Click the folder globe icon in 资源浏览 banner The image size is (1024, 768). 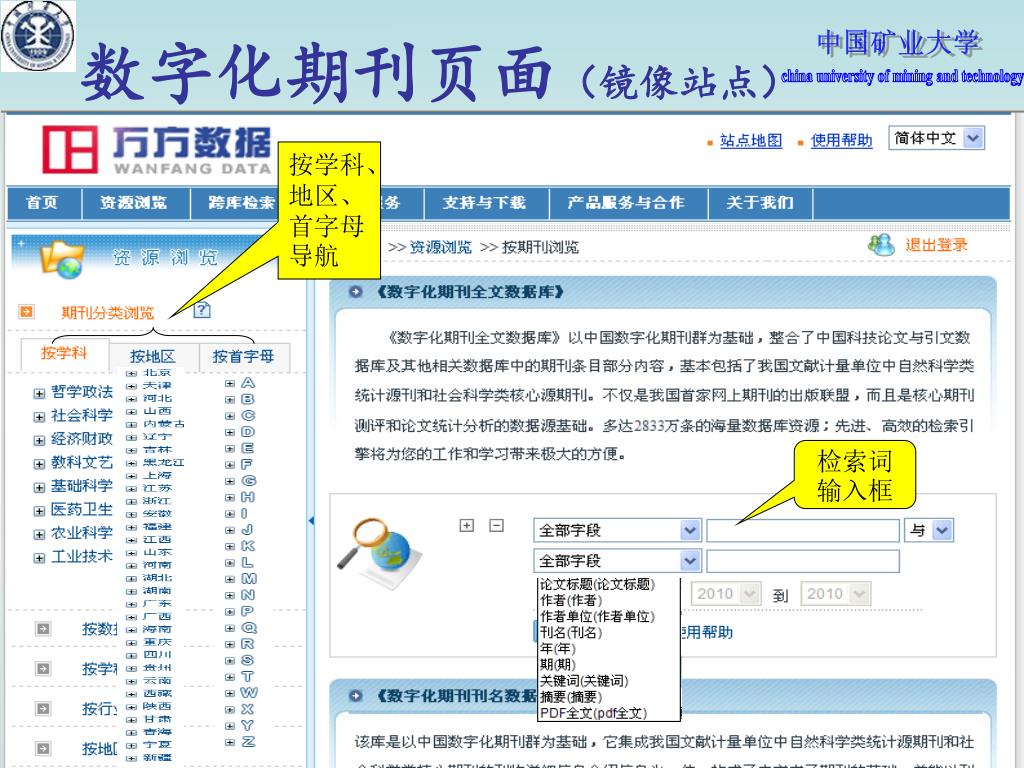pos(62,259)
